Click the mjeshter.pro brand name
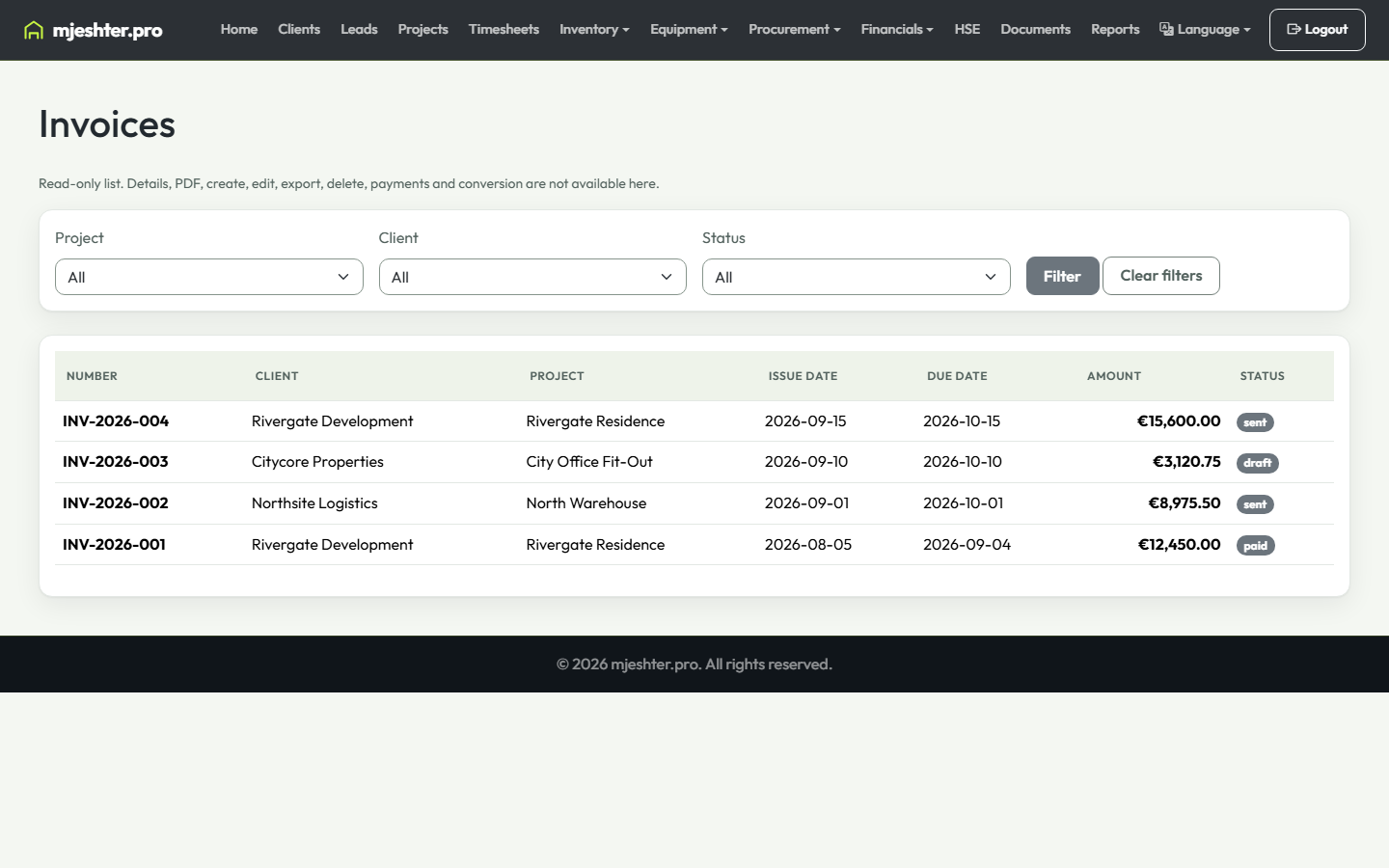This screenshot has height=868, width=1389. (107, 30)
